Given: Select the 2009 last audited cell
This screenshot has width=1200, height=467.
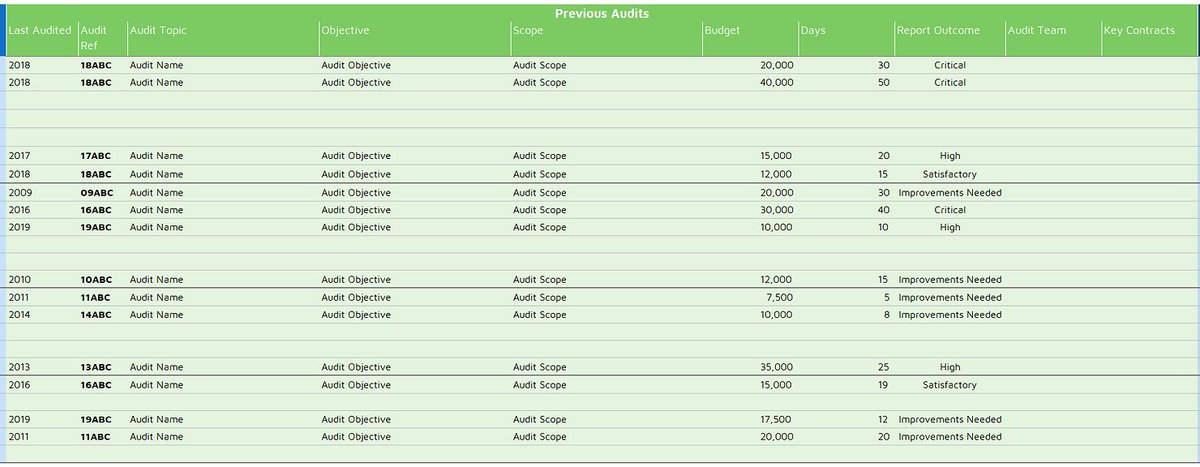Looking at the screenshot, I should point(20,192).
